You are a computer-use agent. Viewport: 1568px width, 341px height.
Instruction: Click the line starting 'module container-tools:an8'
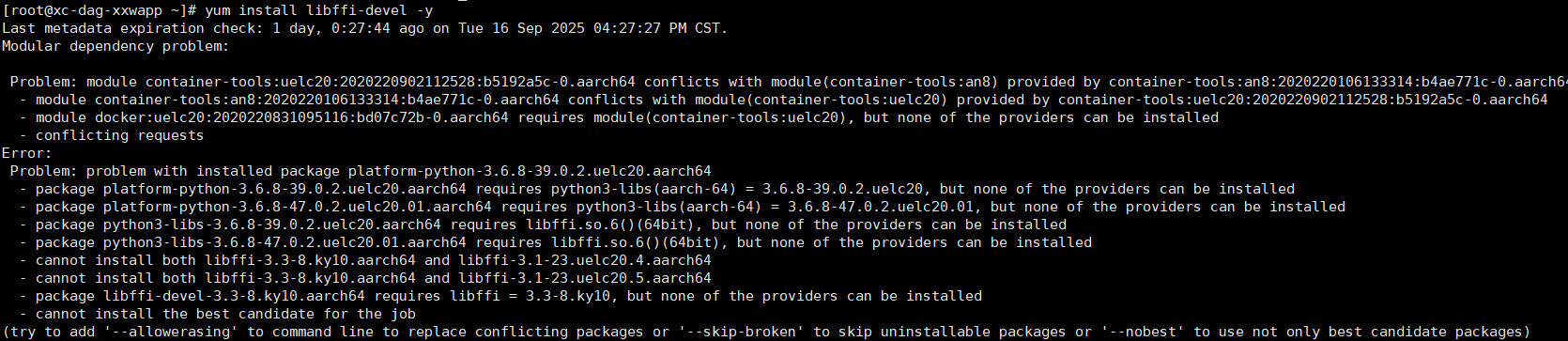pos(783,100)
